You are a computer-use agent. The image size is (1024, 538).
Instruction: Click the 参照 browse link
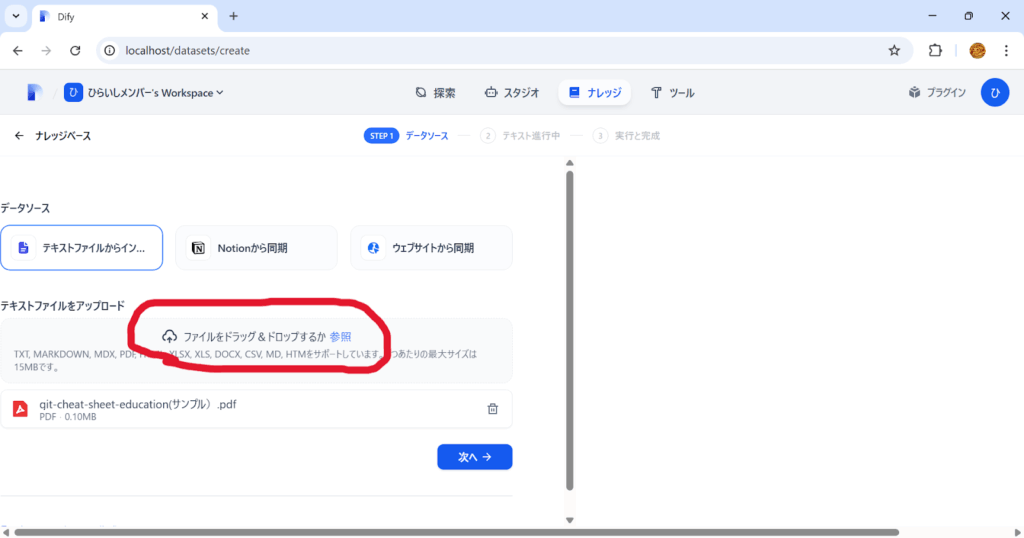[x=340, y=337]
